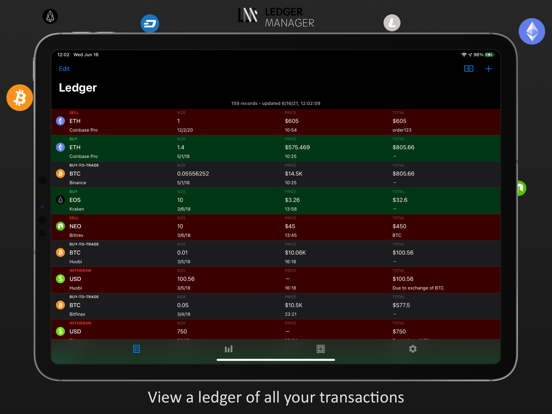Click the ETH icon in the sell row
Image resolution: width=552 pixels, height=414 pixels.
pos(61,121)
